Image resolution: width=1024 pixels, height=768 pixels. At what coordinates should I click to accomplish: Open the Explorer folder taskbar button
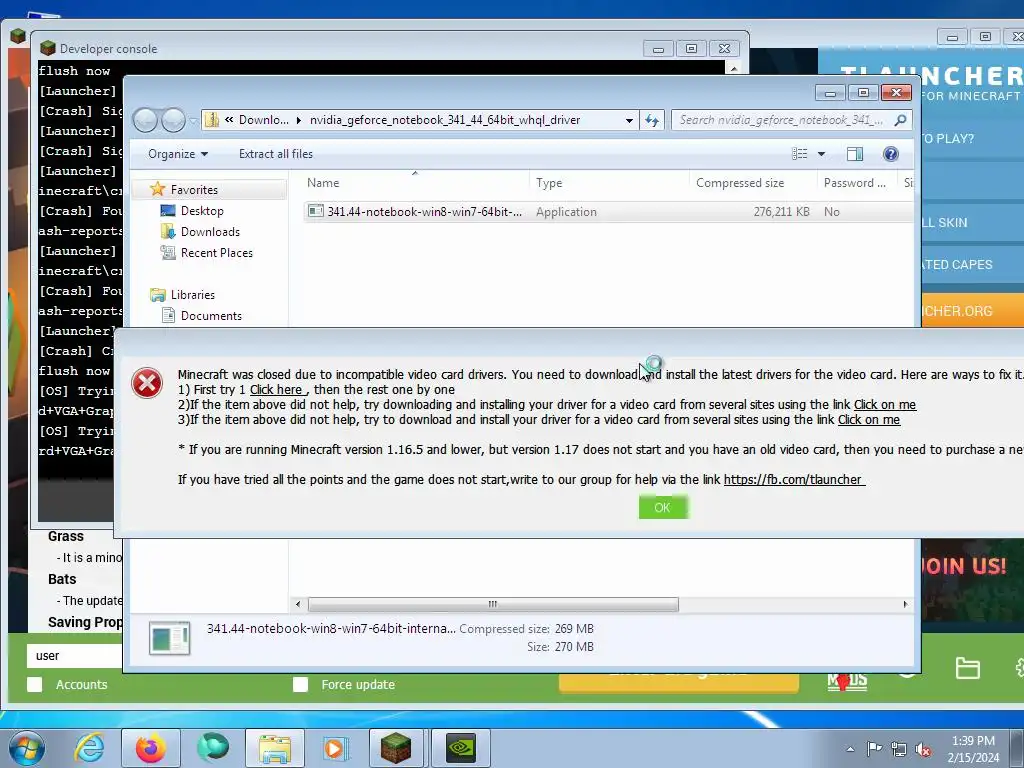[x=275, y=748]
